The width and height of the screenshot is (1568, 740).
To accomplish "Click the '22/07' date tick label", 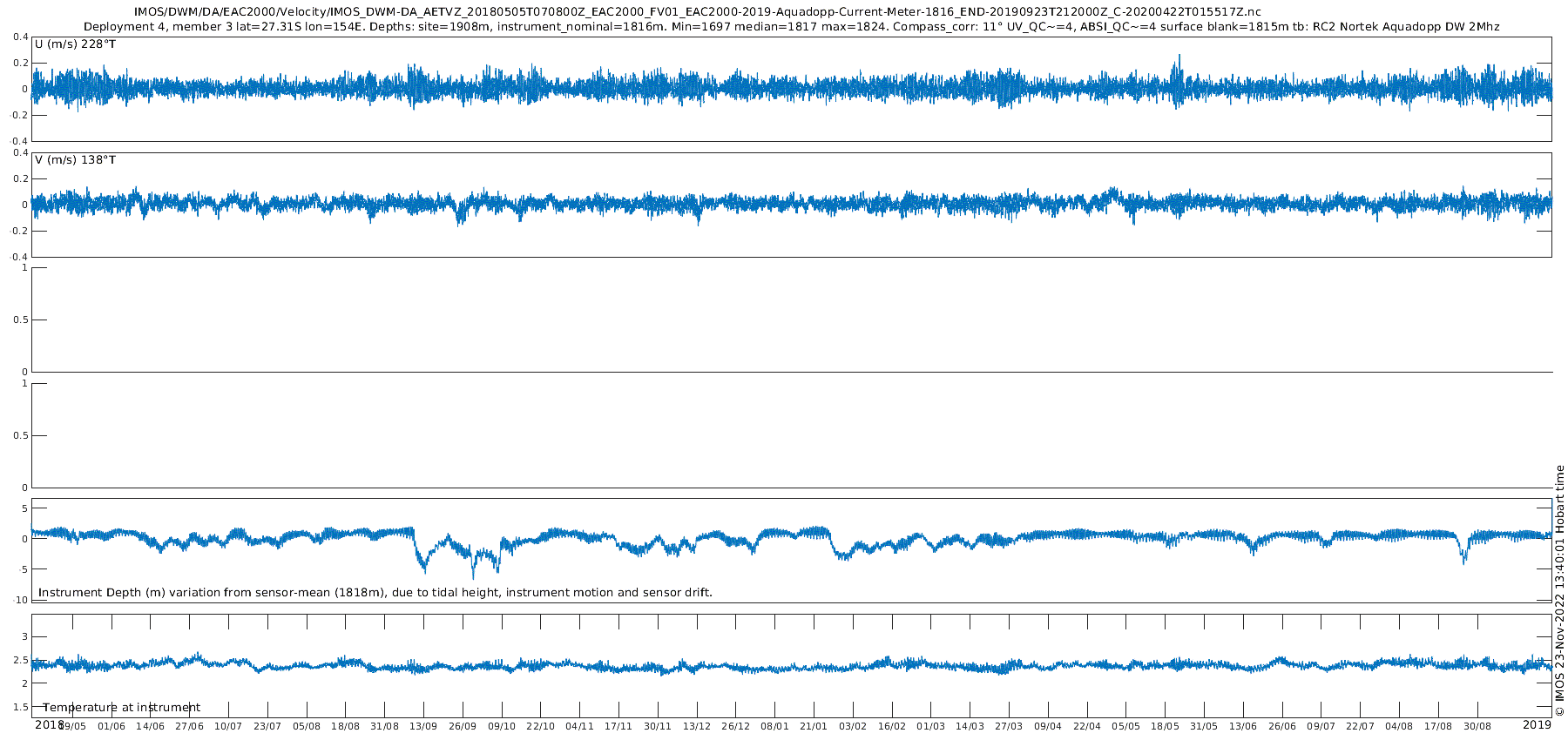I will pos(1361,726).
